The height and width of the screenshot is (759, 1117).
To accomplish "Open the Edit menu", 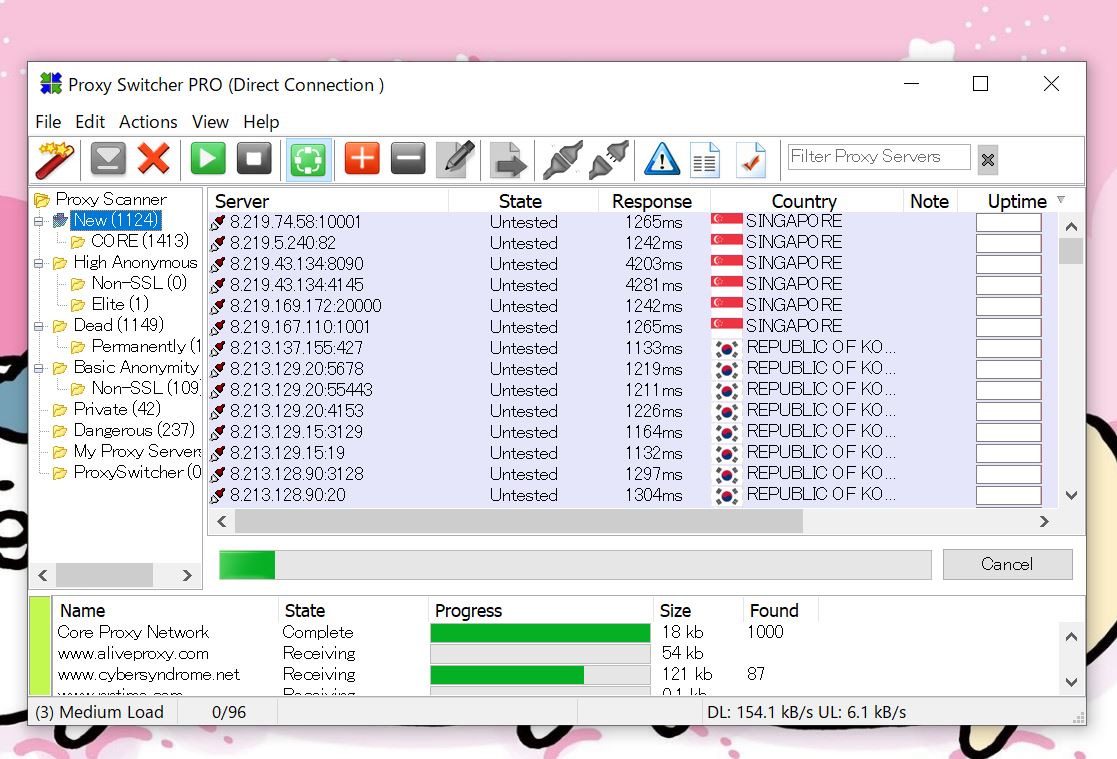I will tap(90, 122).
